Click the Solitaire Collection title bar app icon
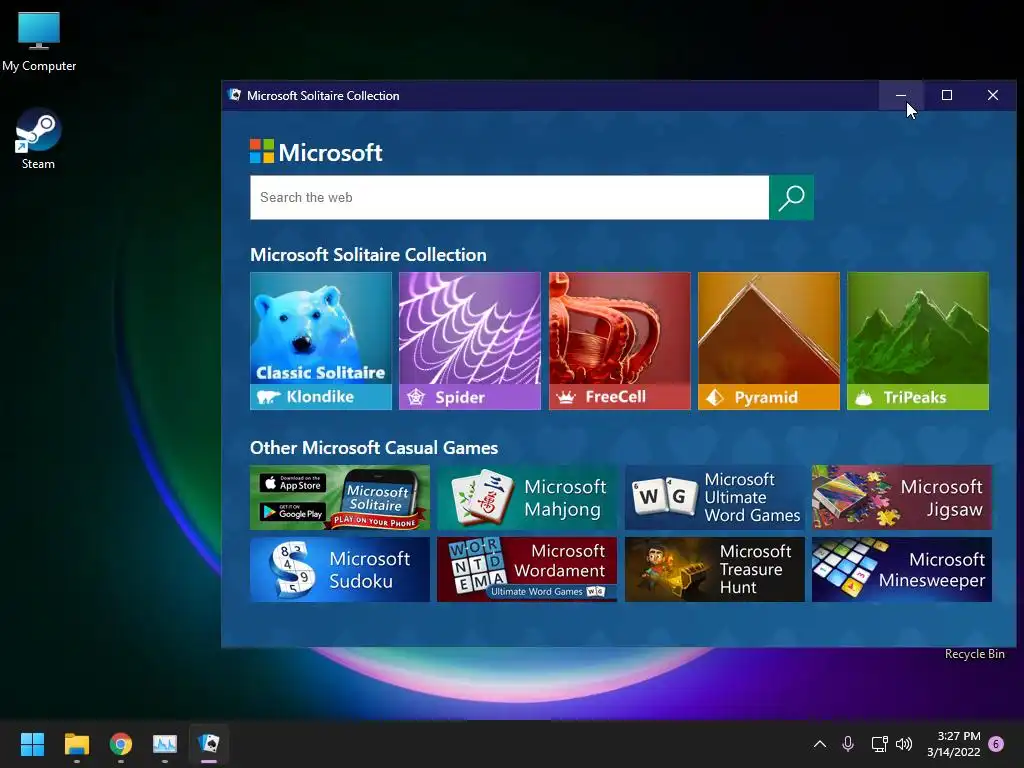This screenshot has height=768, width=1024. [235, 95]
